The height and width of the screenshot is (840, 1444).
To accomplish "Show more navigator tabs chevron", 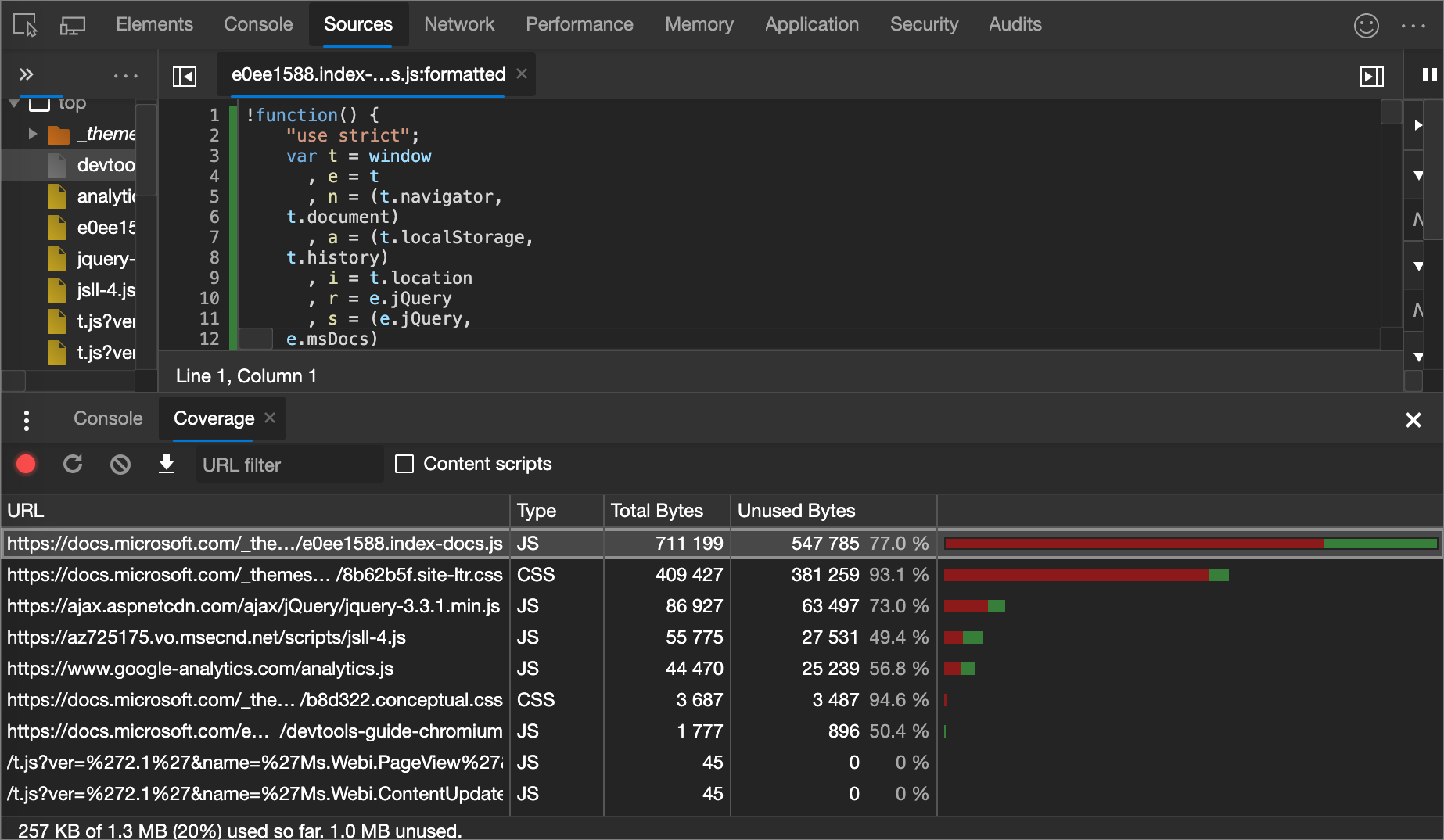I will [x=26, y=74].
